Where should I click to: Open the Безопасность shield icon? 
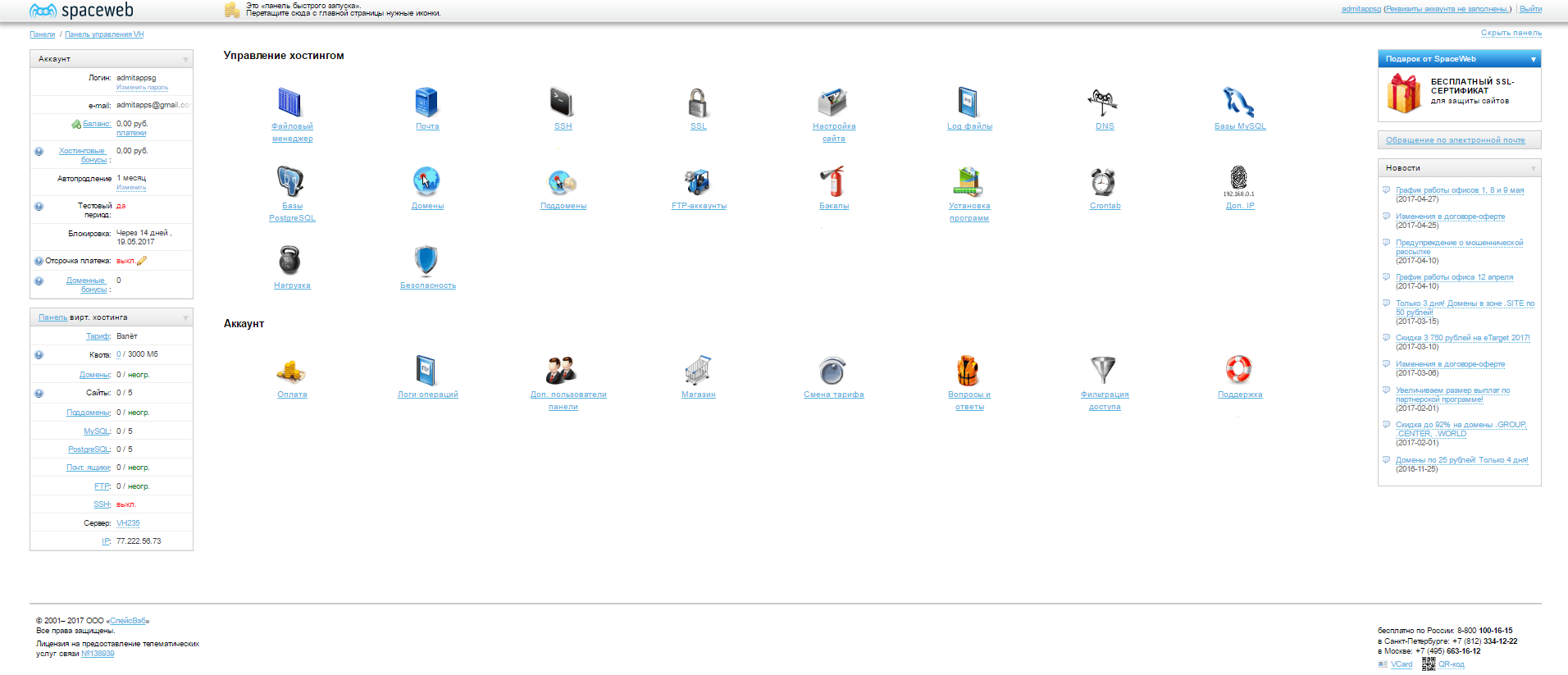coord(426,261)
